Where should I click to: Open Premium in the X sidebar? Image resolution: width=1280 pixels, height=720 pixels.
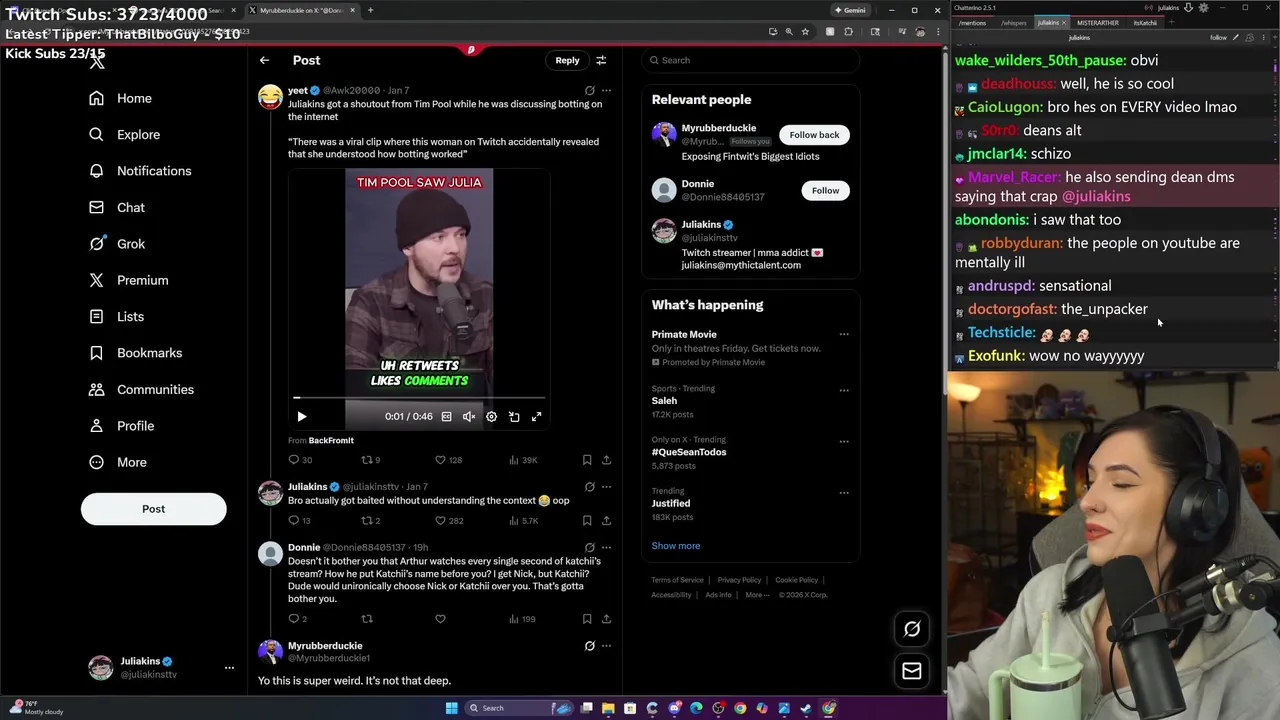point(127,280)
